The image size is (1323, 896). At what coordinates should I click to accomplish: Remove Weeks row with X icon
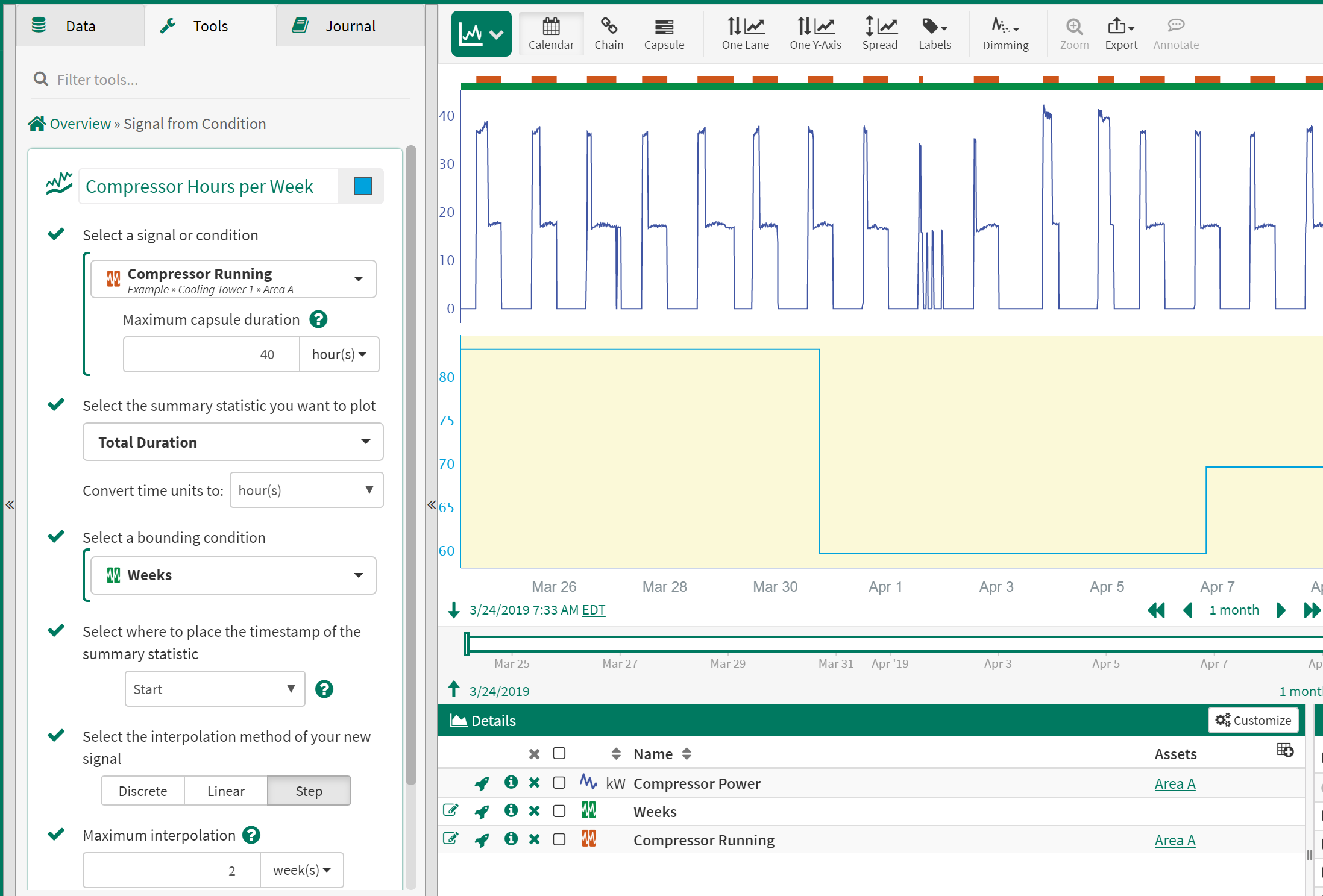coord(534,811)
